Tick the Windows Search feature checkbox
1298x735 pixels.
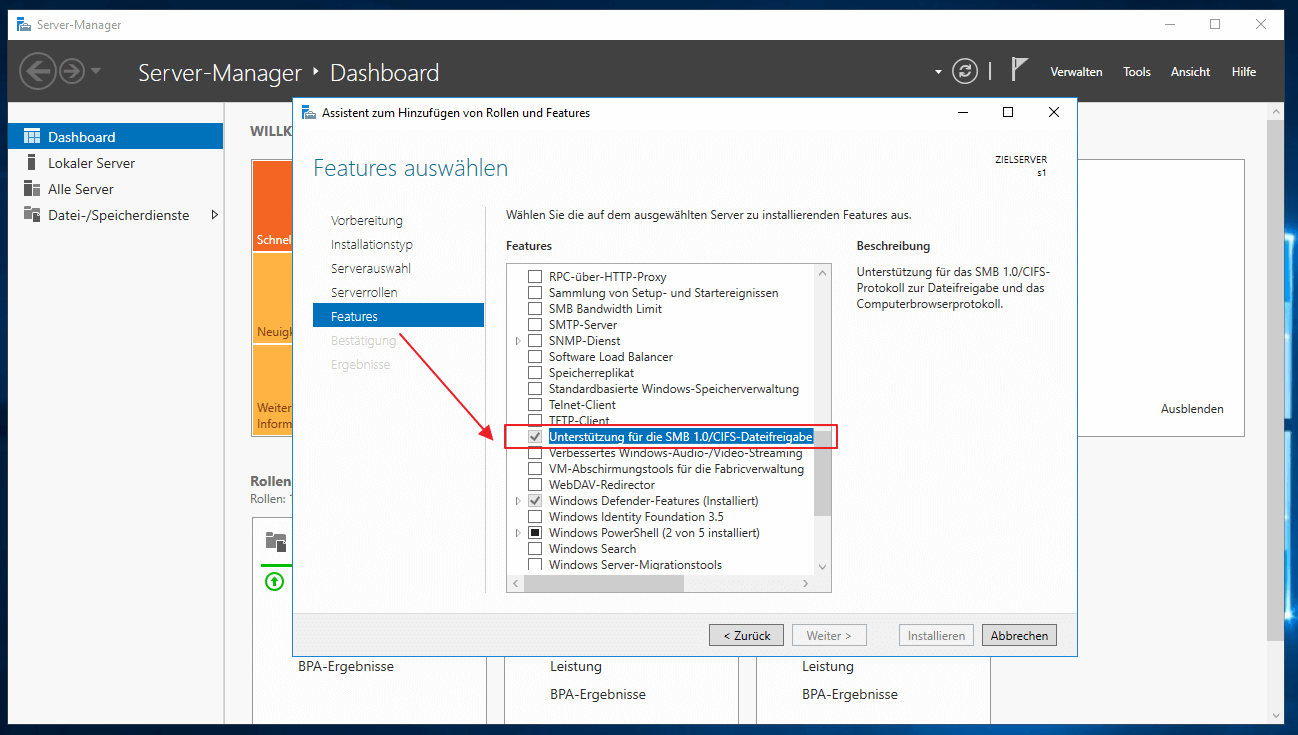[x=535, y=549]
